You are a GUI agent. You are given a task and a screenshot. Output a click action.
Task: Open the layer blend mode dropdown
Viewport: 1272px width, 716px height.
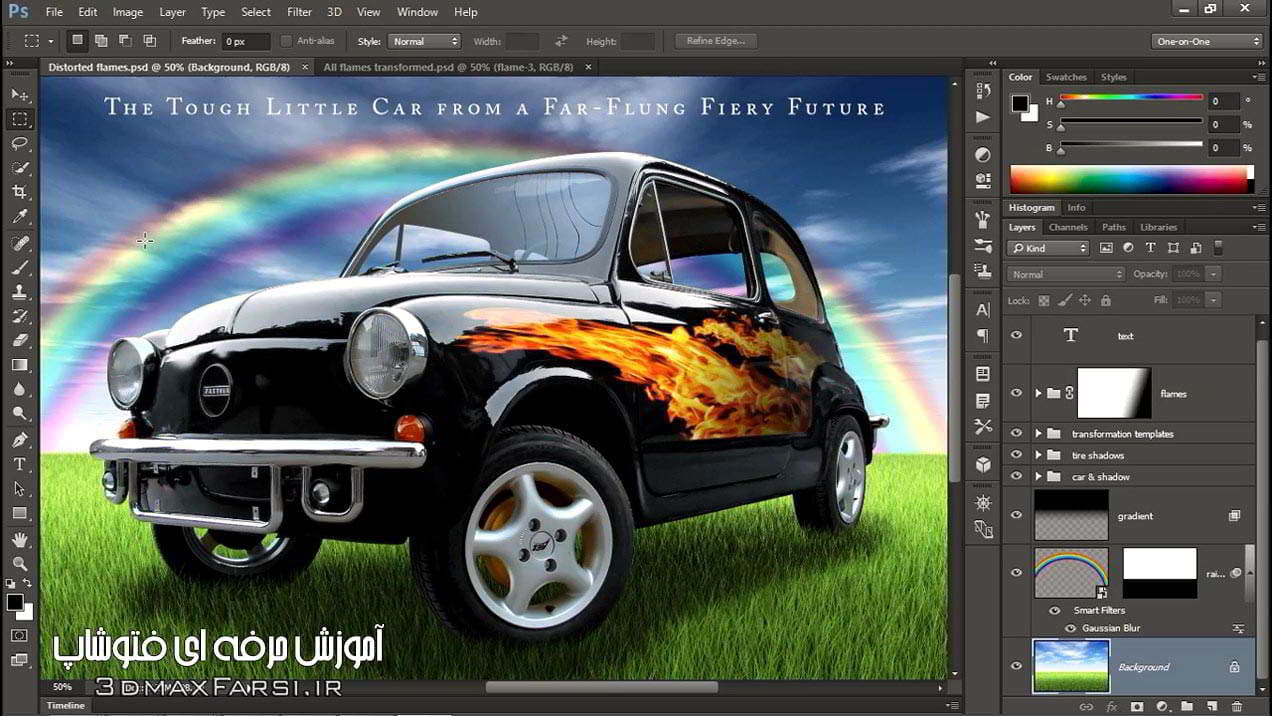pyautogui.click(x=1066, y=274)
